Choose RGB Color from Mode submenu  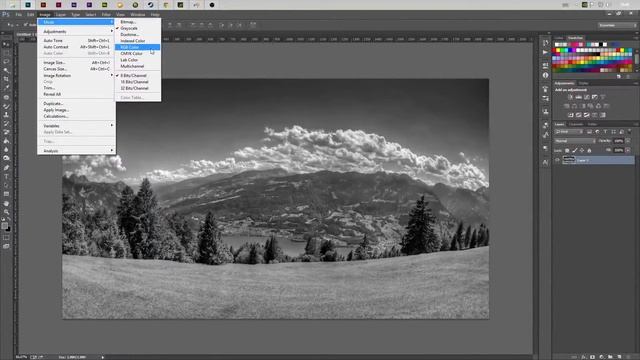(x=138, y=47)
